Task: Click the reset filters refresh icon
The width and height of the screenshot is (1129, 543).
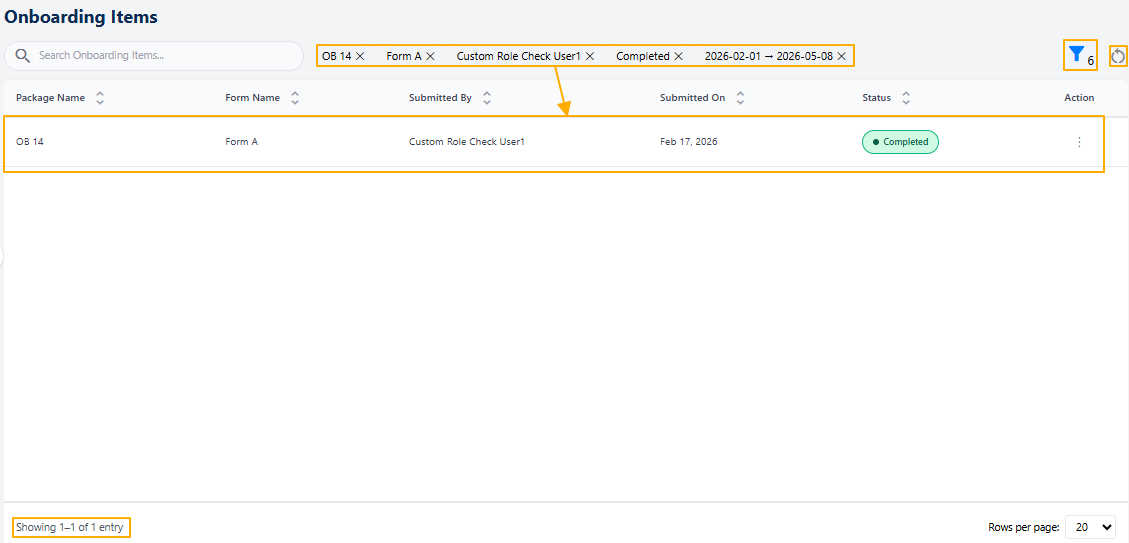Action: click(x=1117, y=56)
